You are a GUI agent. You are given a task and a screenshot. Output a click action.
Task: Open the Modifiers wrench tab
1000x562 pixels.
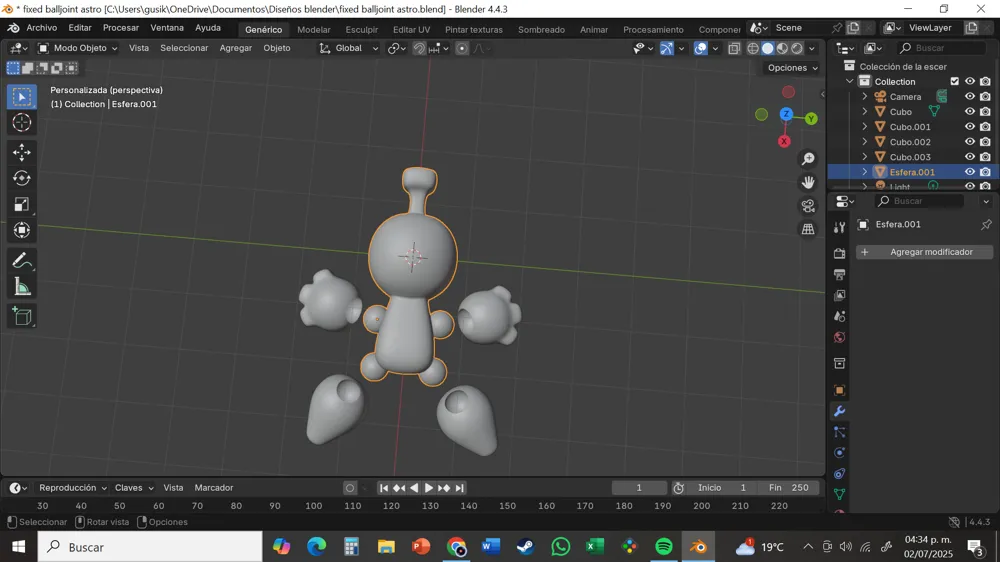coord(839,411)
